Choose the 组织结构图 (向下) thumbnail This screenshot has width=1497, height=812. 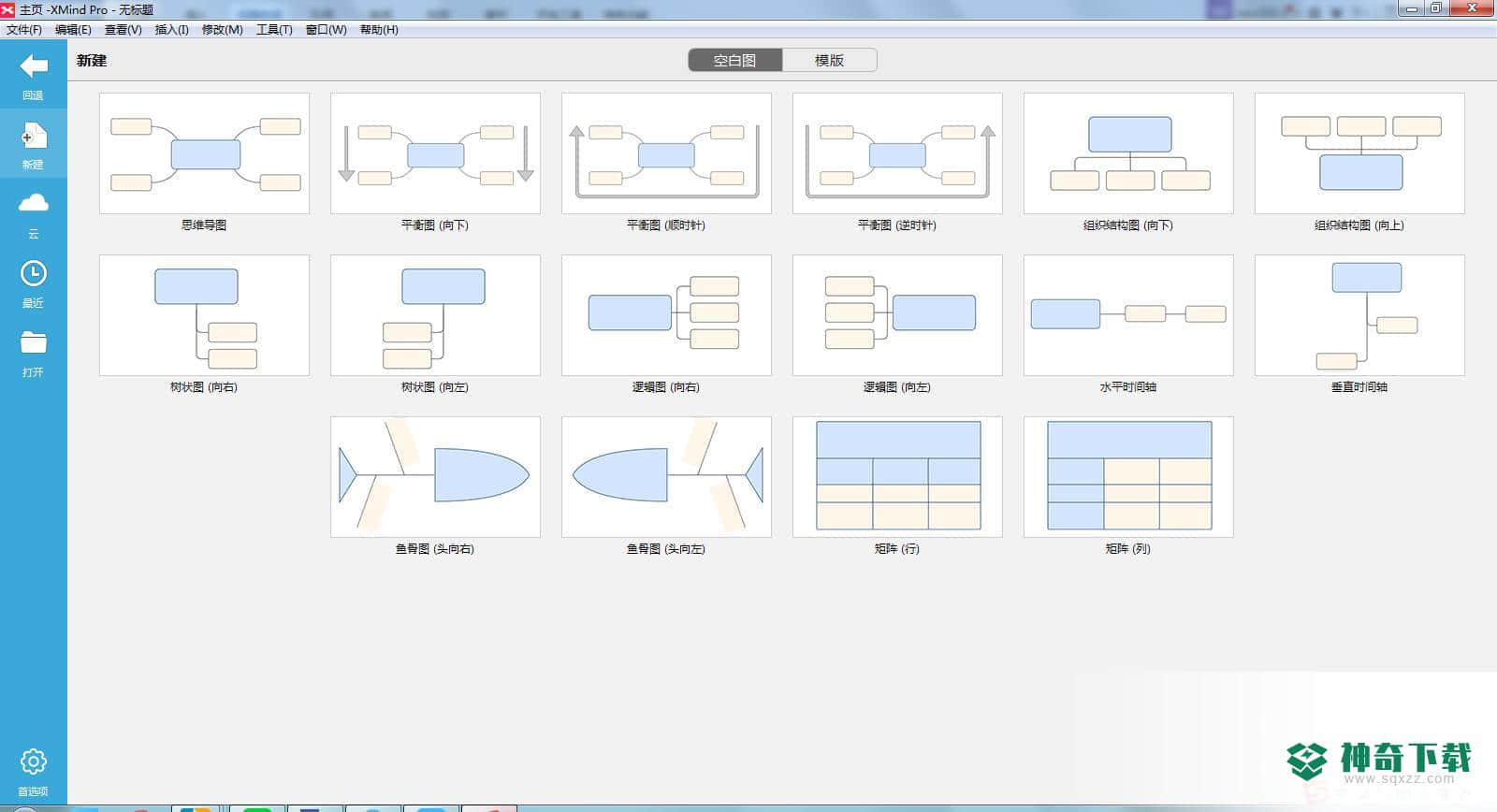pos(1128,153)
